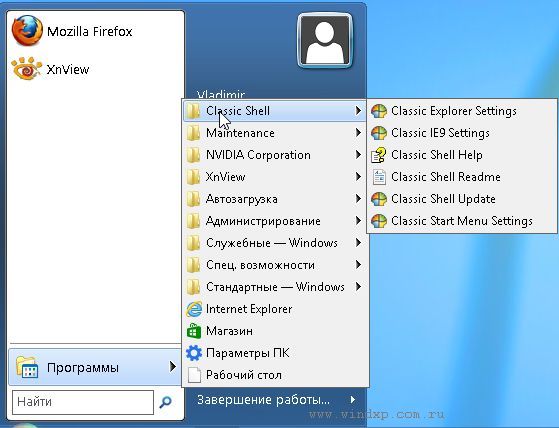559x428 pixels.
Task: Click the Программы menu label
Action: [83, 367]
